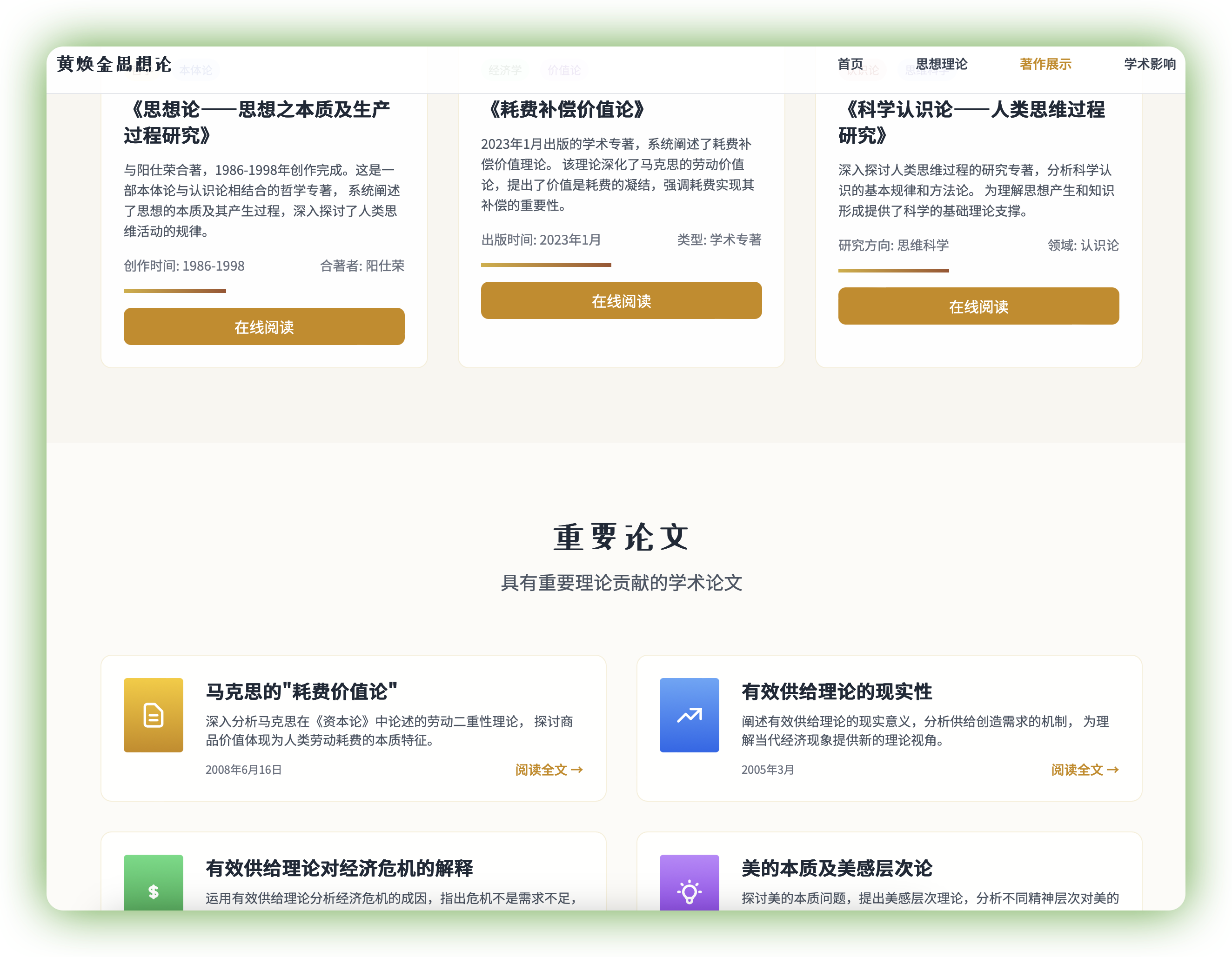Select the 著作展示 navigation tab

coord(1045,64)
